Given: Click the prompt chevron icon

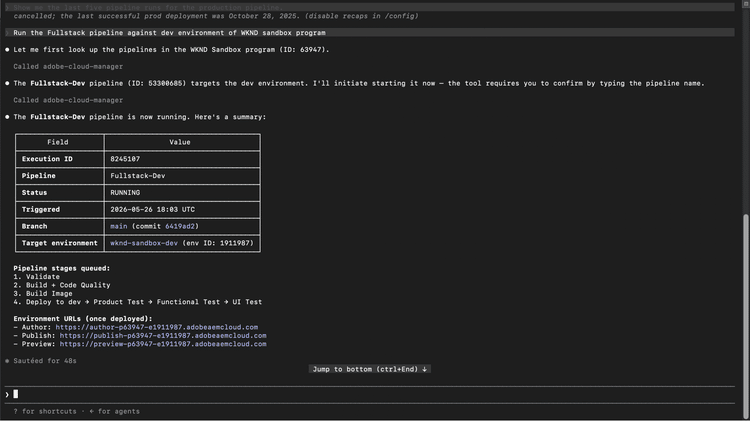Looking at the screenshot, I should tap(7, 395).
